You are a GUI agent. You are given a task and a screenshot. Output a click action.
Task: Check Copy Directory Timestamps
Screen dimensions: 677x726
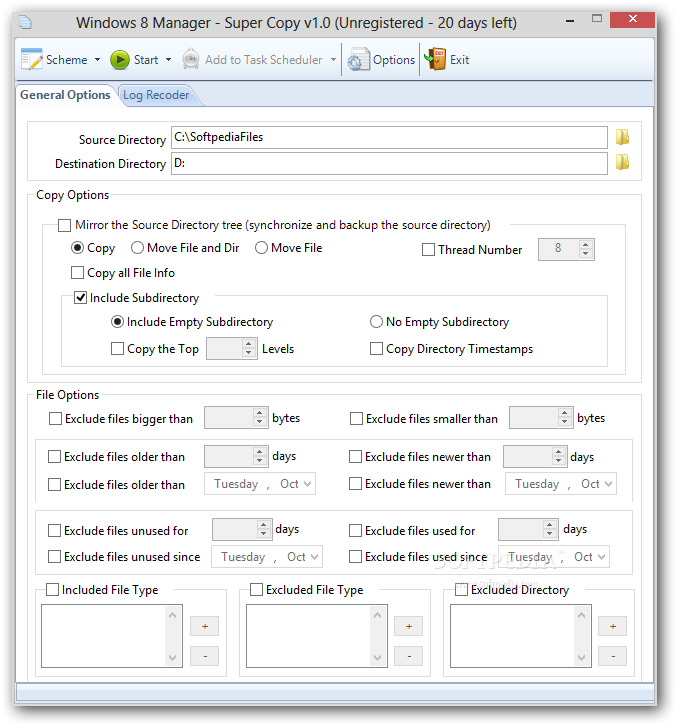[376, 349]
